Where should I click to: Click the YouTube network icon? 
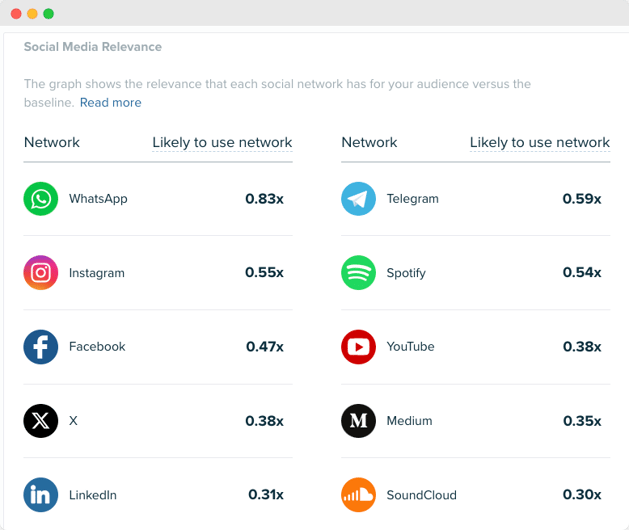coord(358,347)
